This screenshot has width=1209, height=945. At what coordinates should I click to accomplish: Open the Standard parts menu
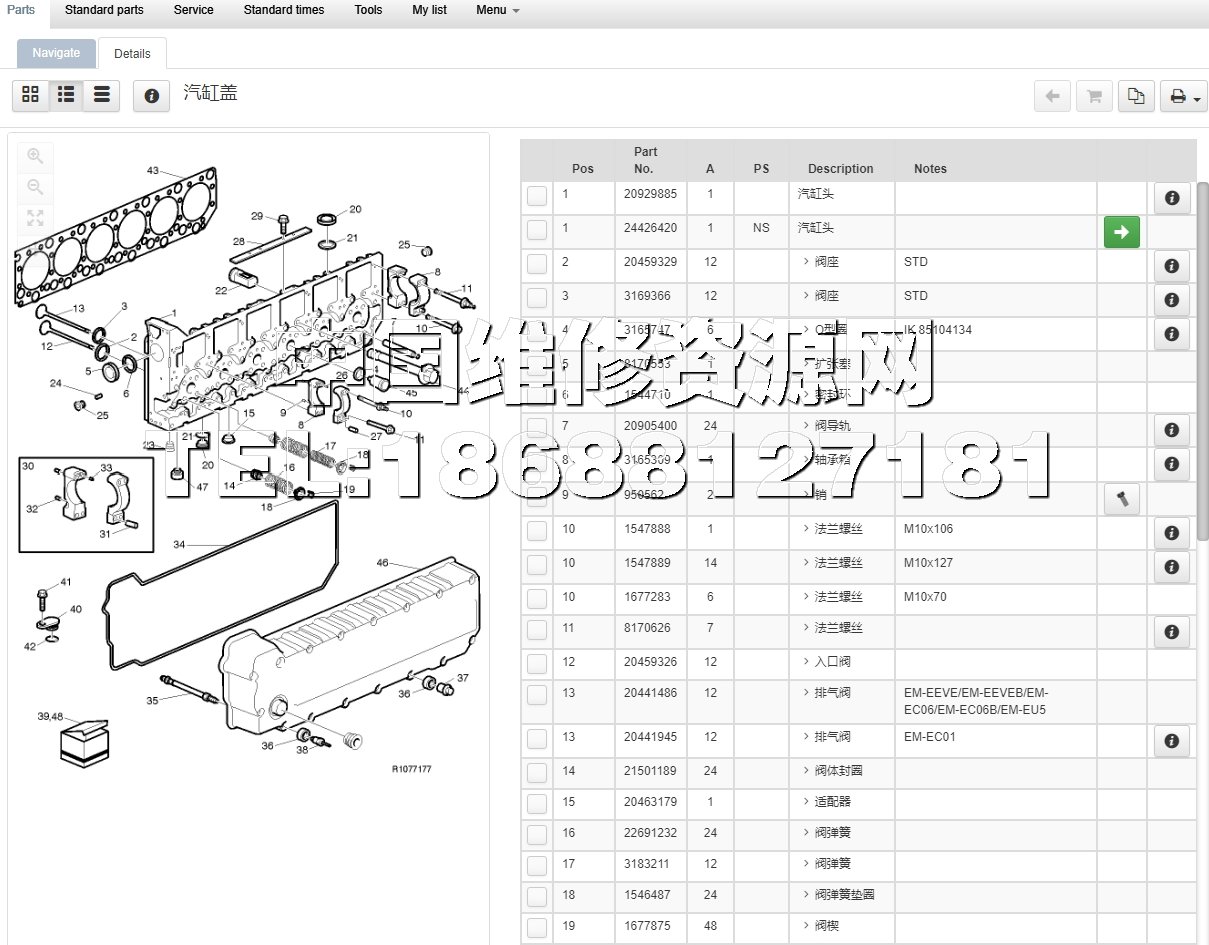[x=104, y=10]
